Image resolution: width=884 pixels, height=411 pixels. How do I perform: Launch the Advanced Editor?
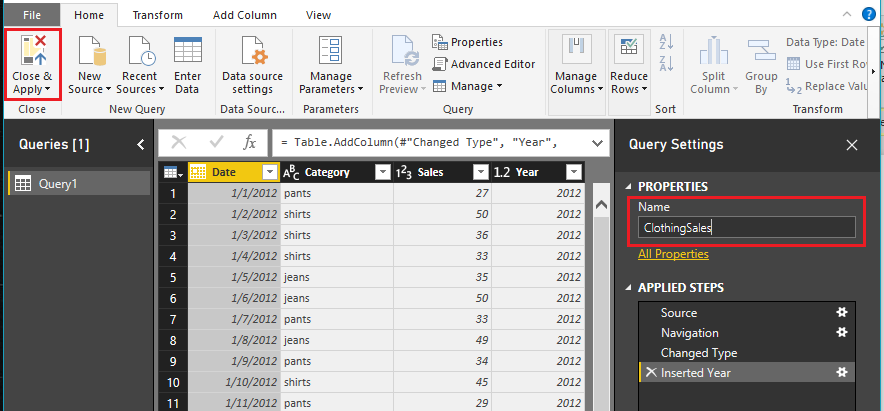click(484, 64)
